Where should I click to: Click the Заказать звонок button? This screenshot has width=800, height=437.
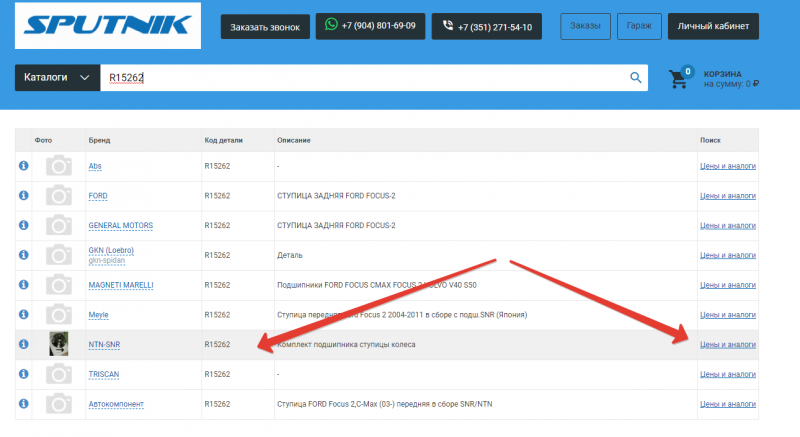pyautogui.click(x=265, y=27)
